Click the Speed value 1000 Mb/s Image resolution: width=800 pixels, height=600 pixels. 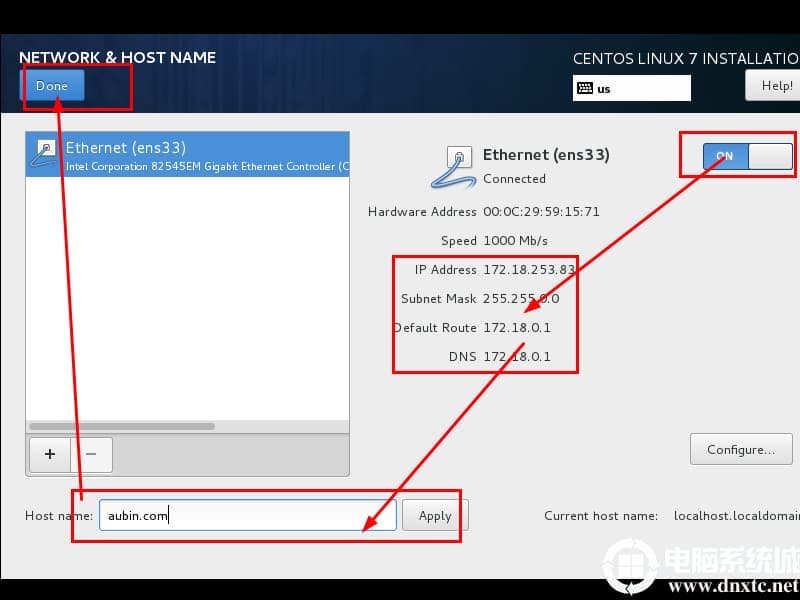pyautogui.click(x=515, y=240)
